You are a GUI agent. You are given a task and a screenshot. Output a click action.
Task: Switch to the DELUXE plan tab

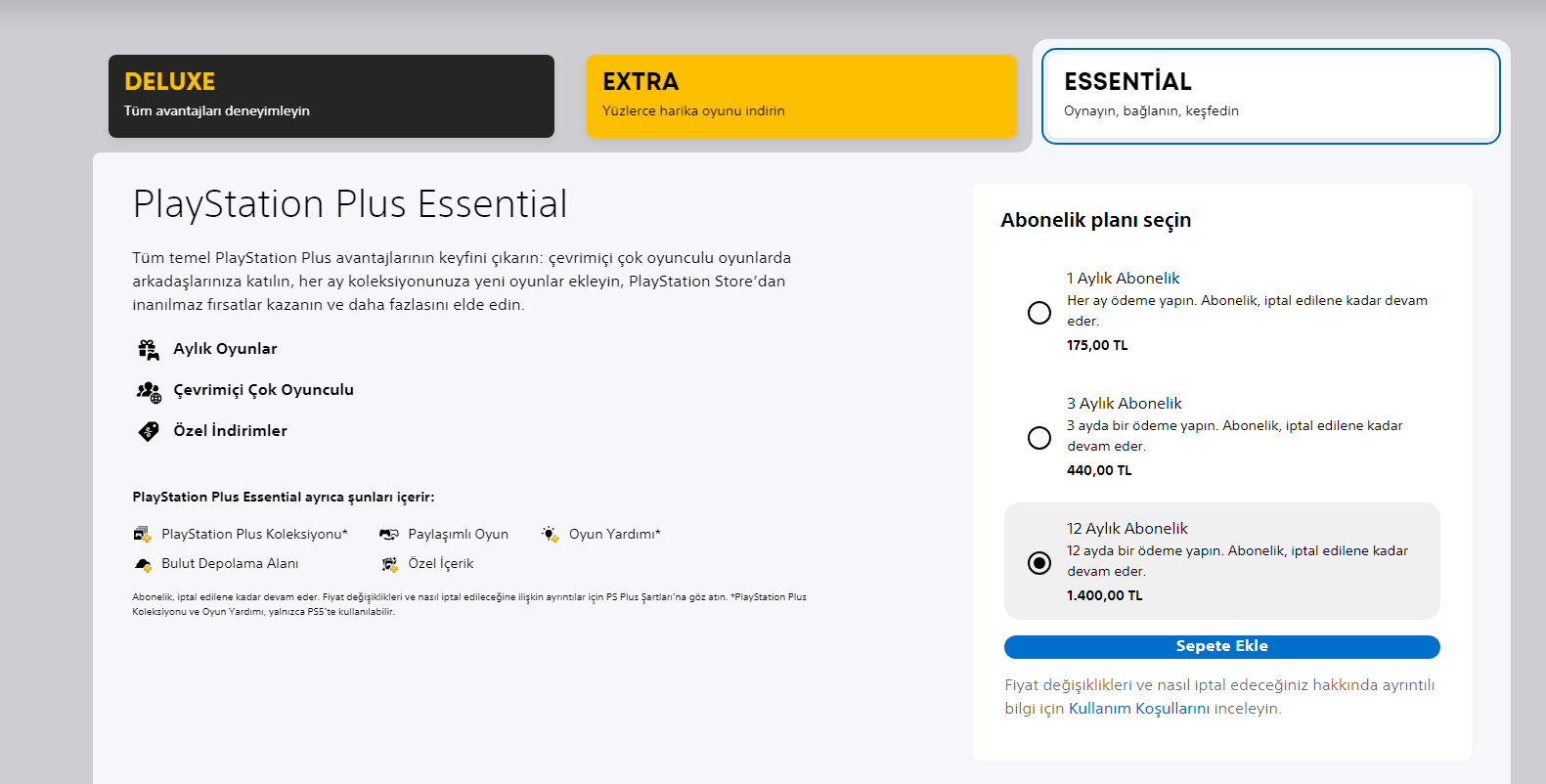331,96
